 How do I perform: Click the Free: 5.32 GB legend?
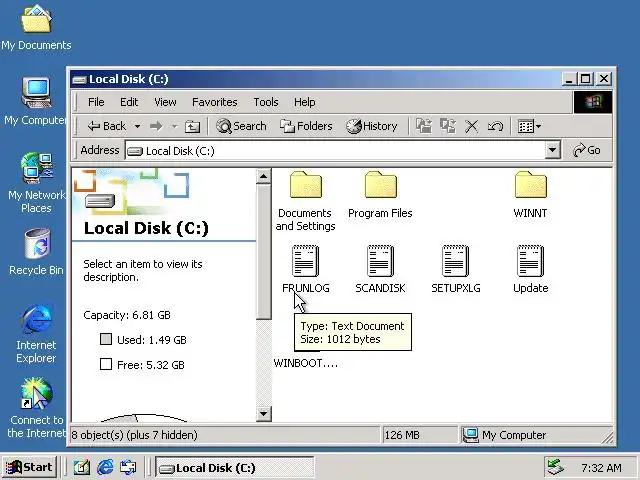click(x=142, y=364)
